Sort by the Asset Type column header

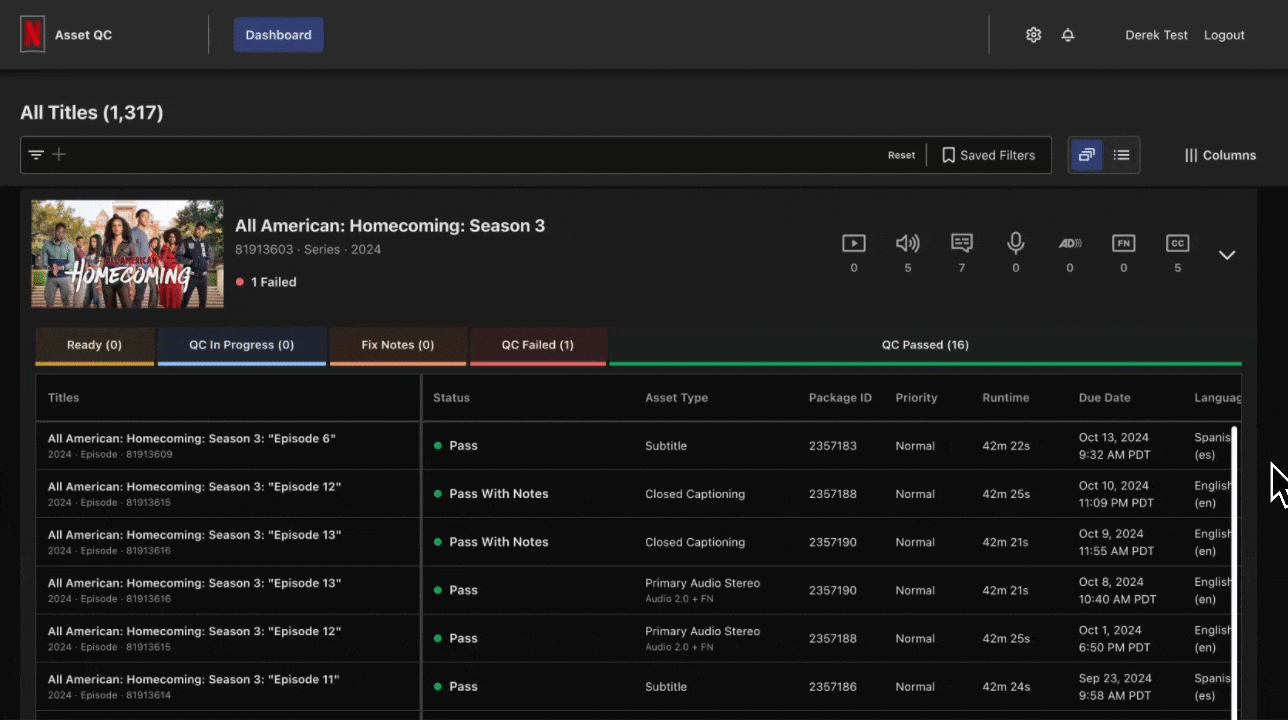tap(676, 398)
